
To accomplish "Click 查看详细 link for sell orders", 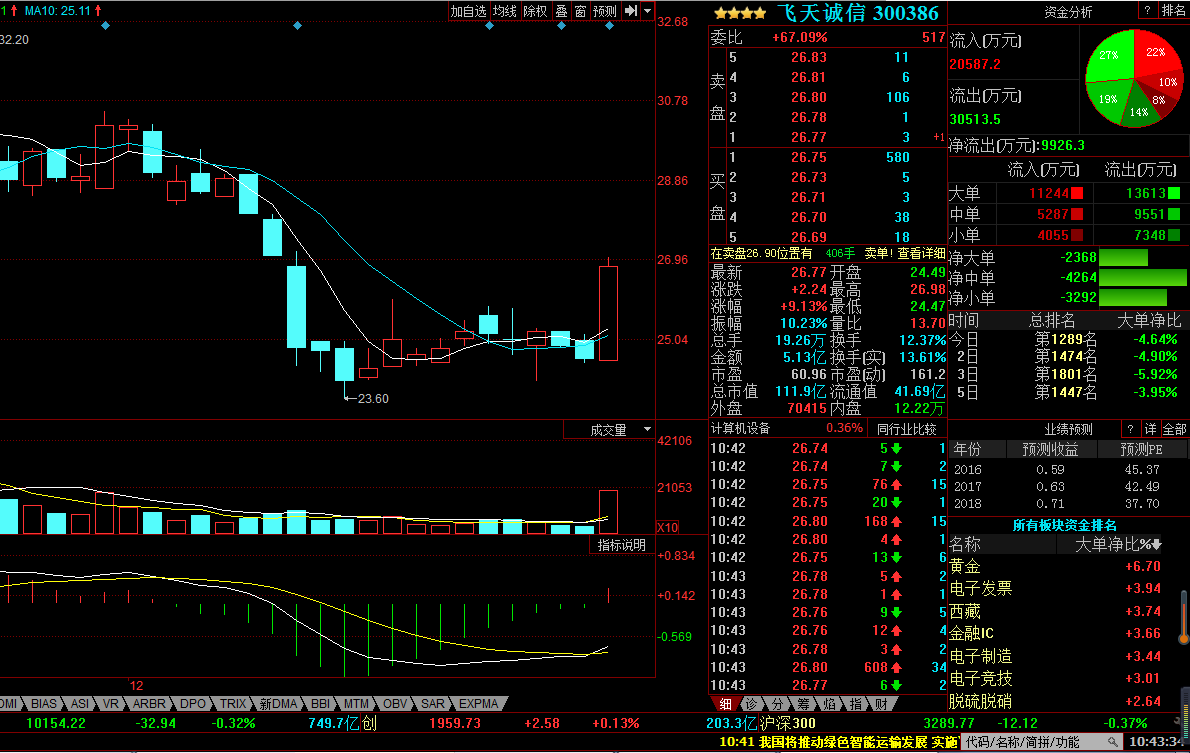I will point(921,254).
